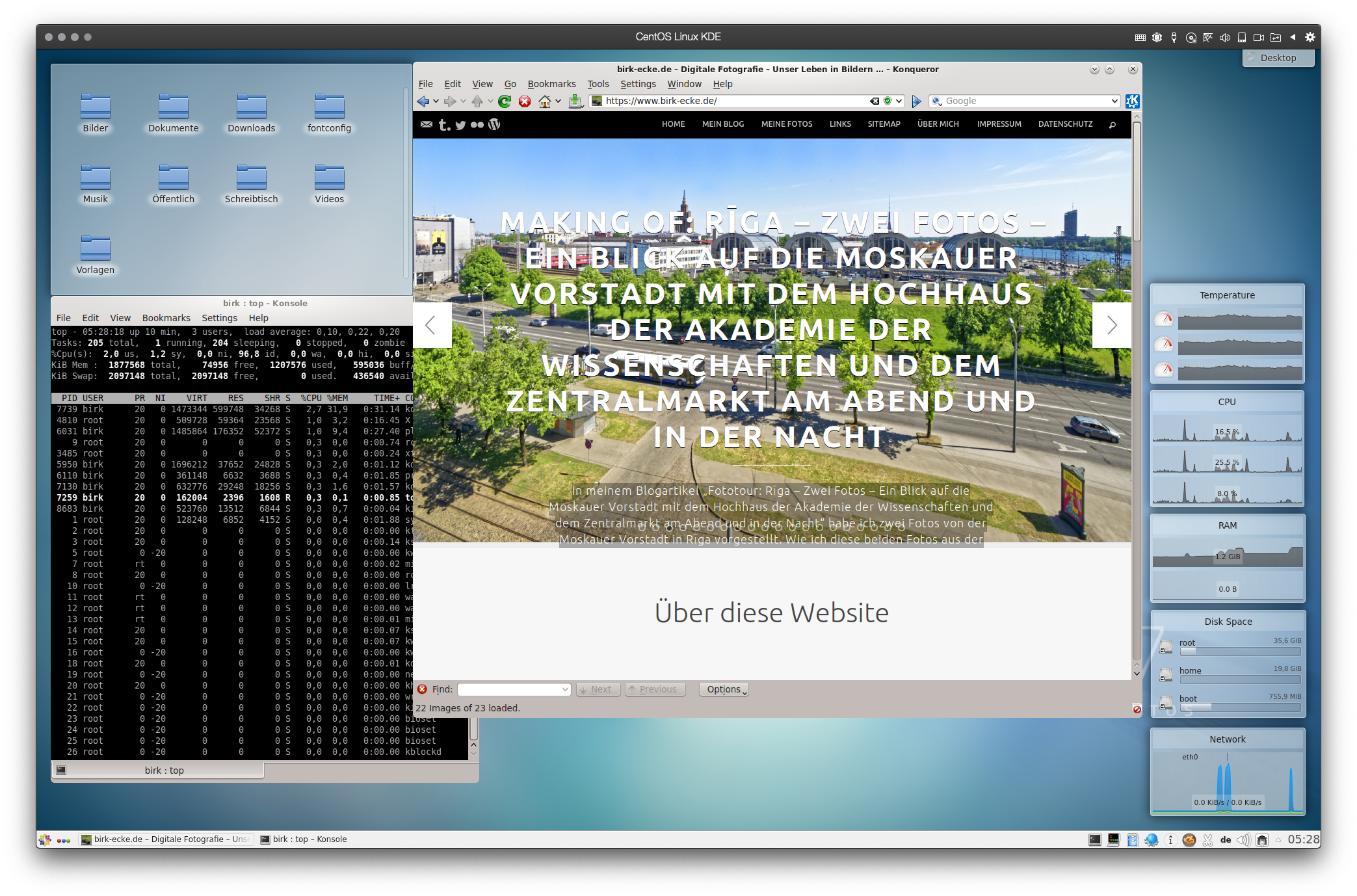This screenshot has height=896, width=1357.
Task: Open the View menu in Konsole
Action: (120, 318)
